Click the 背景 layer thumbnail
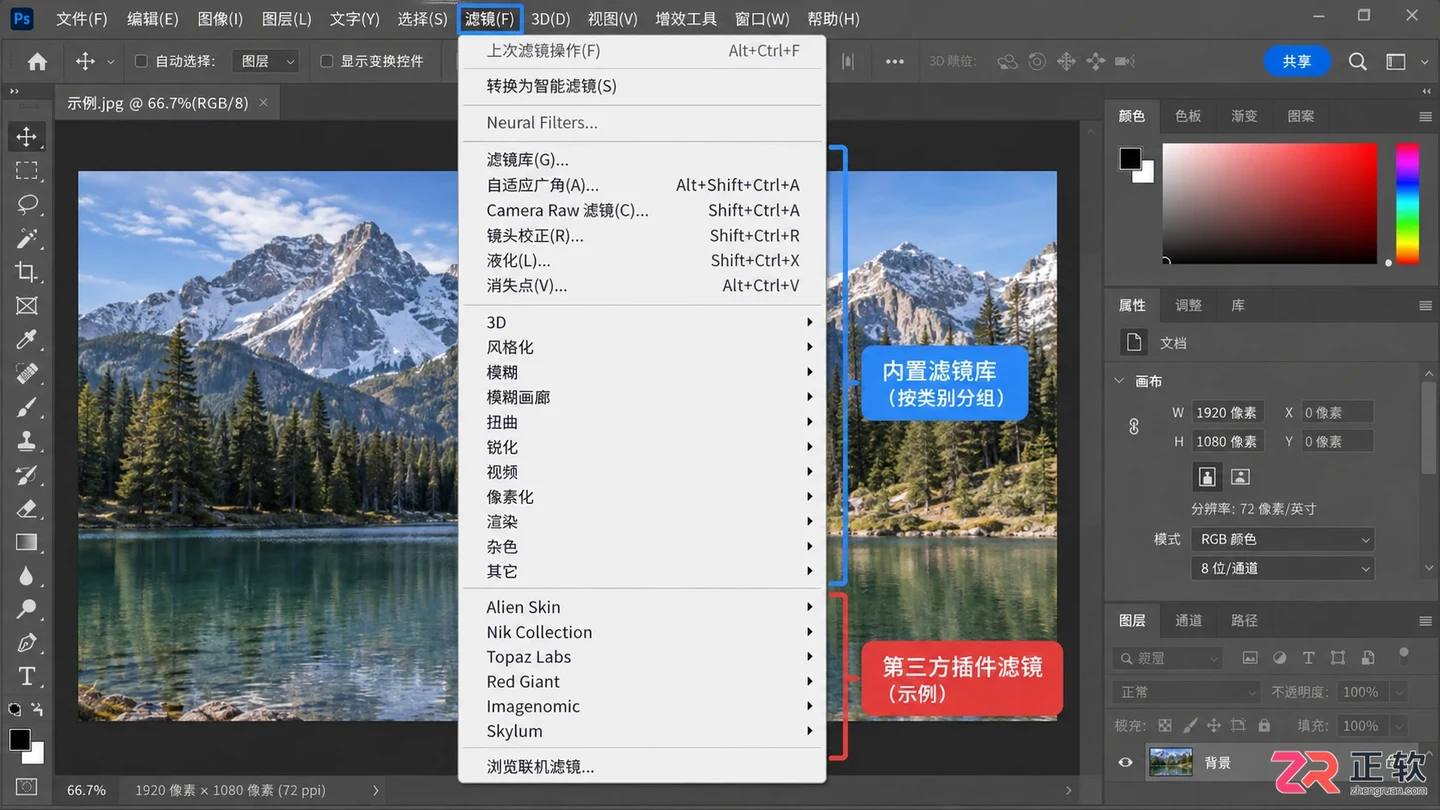This screenshot has width=1440, height=810. (x=1171, y=763)
